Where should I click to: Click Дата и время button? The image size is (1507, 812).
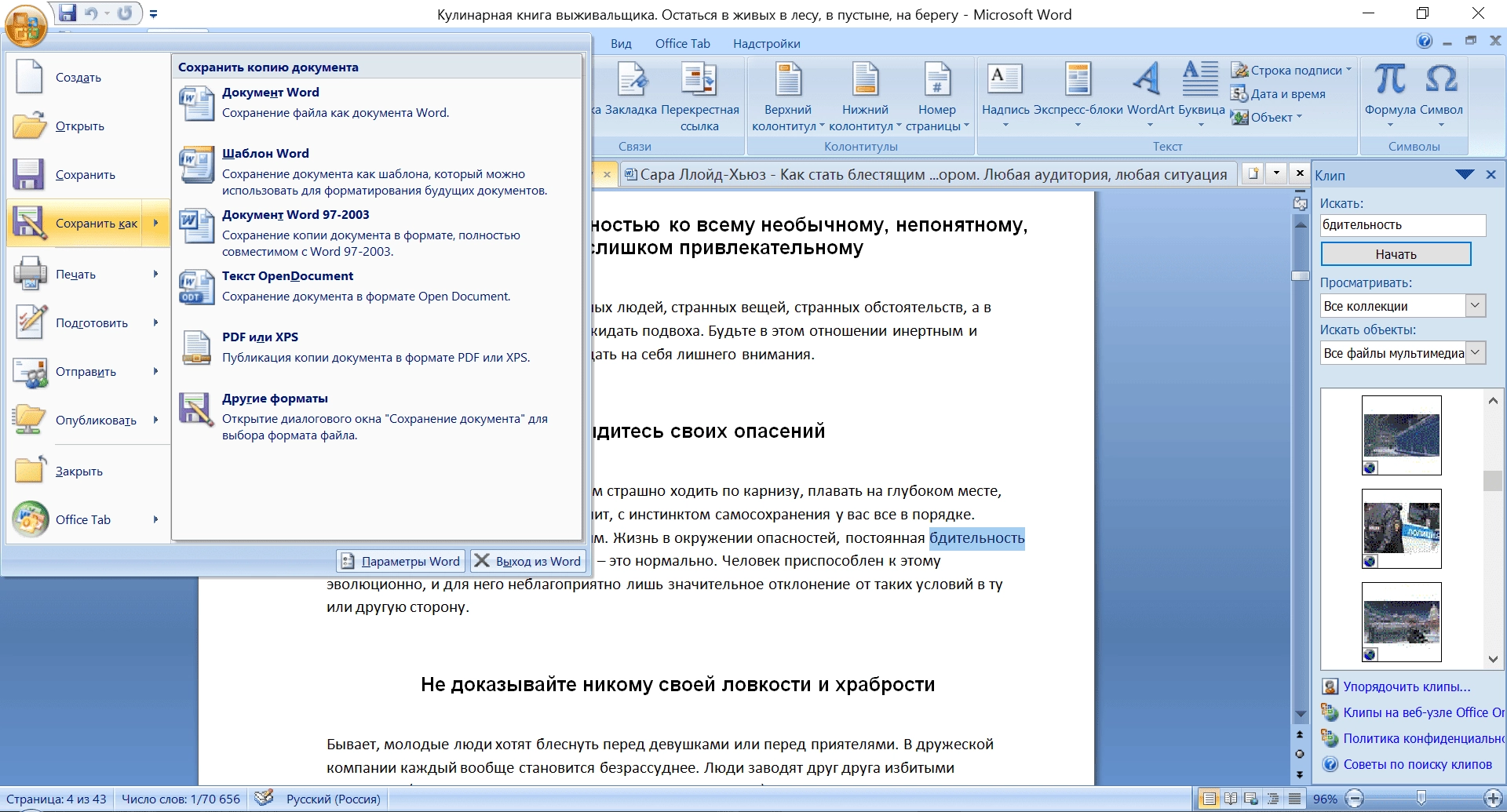[1279, 93]
